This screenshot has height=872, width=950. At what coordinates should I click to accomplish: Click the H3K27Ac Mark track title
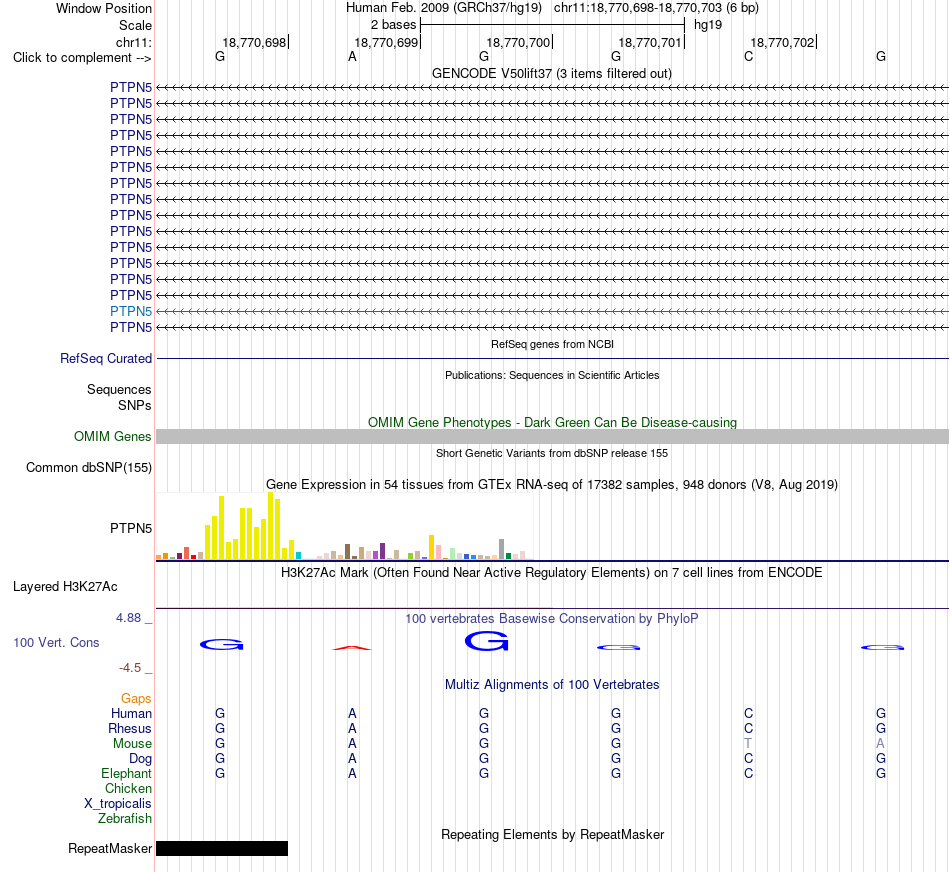click(x=551, y=573)
